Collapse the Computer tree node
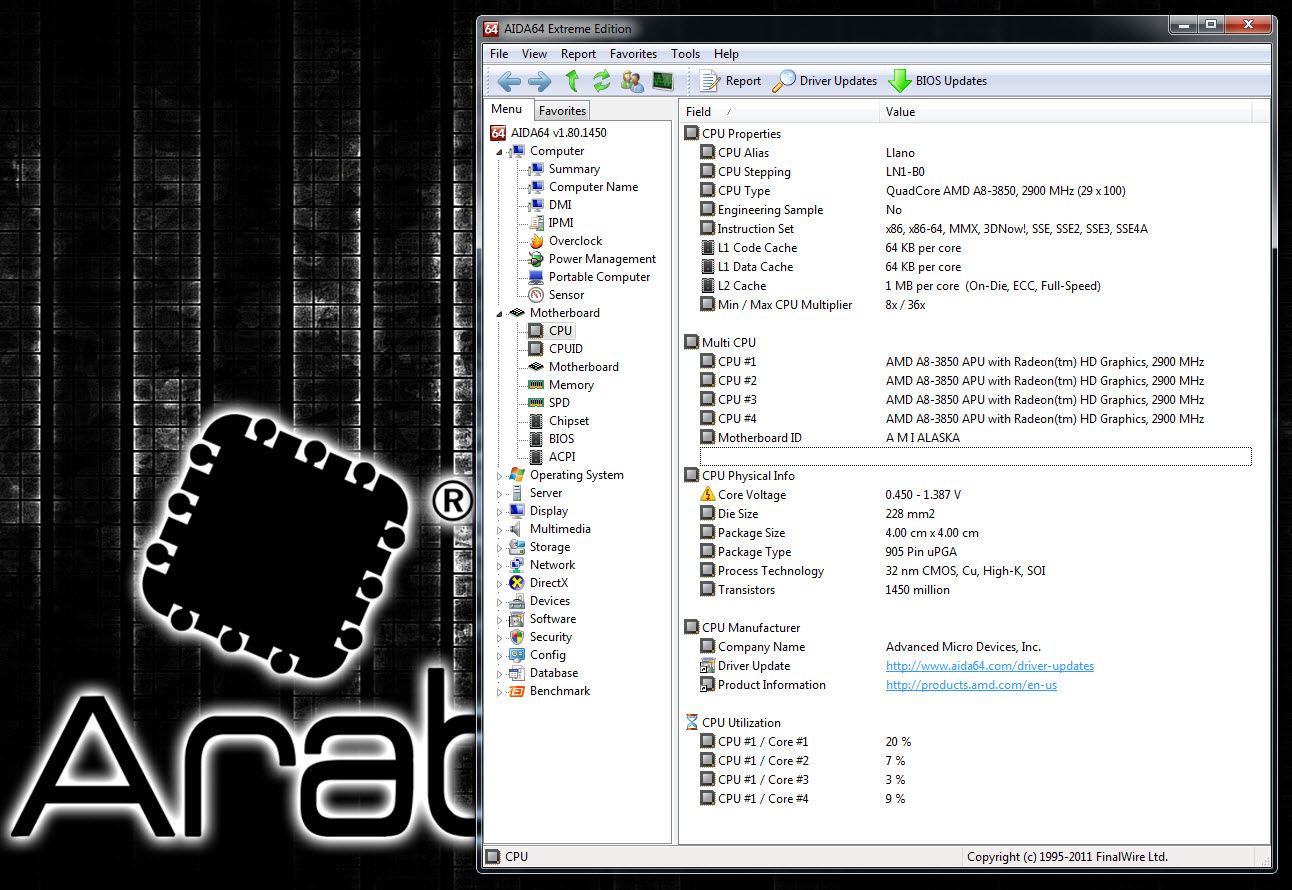 point(500,152)
